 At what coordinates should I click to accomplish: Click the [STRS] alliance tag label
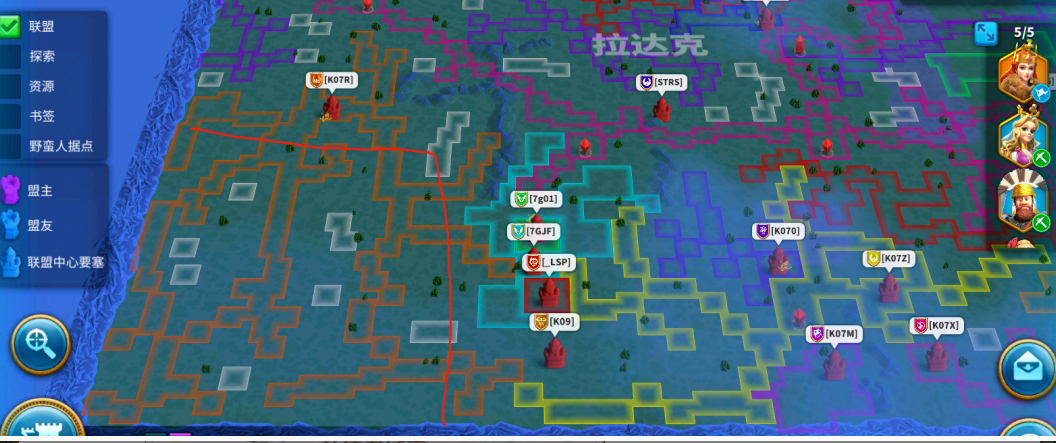click(661, 82)
